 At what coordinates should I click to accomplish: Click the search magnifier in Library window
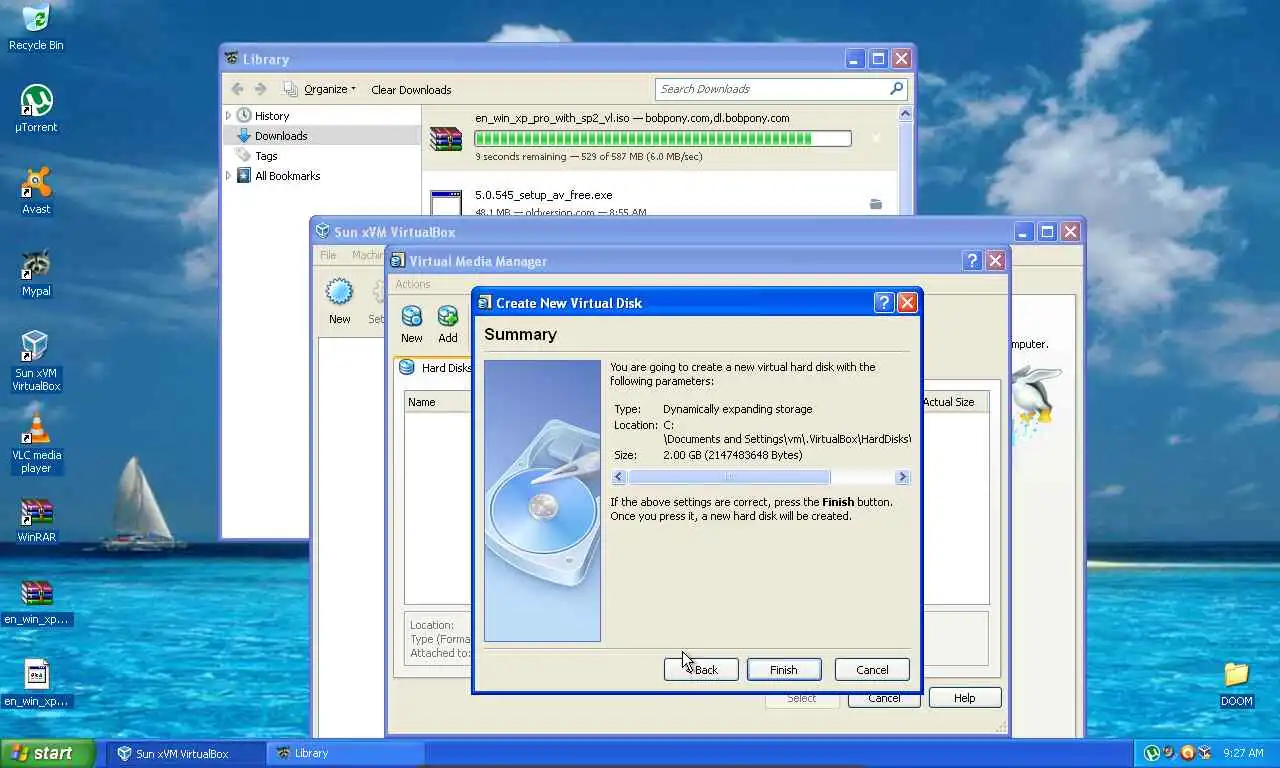(x=896, y=89)
